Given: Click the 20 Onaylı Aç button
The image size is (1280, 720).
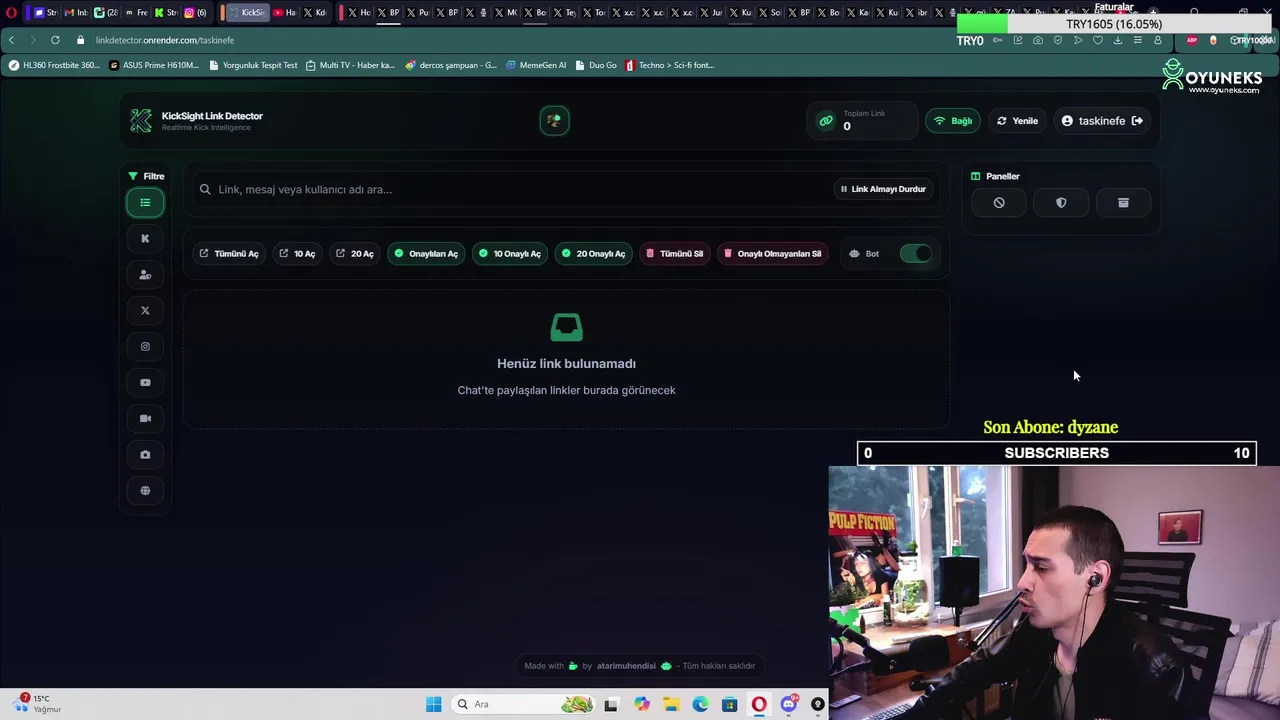Looking at the screenshot, I should click(x=593, y=254).
